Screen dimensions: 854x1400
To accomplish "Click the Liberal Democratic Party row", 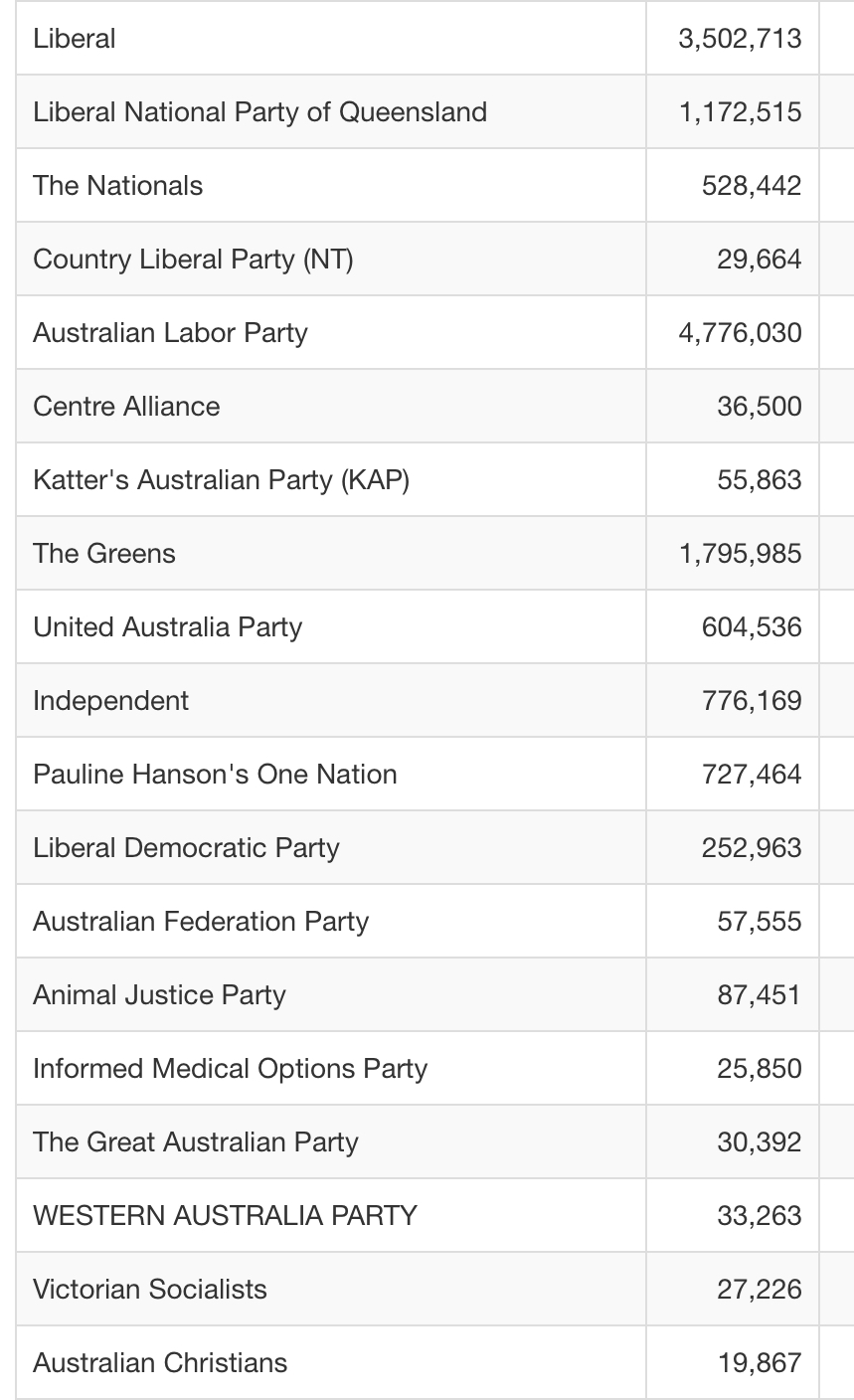I will point(434,847).
